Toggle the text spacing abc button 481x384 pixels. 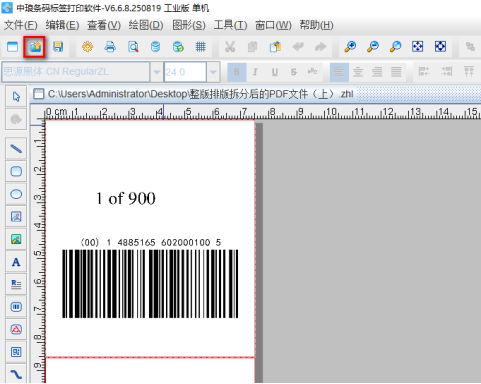[312, 71]
